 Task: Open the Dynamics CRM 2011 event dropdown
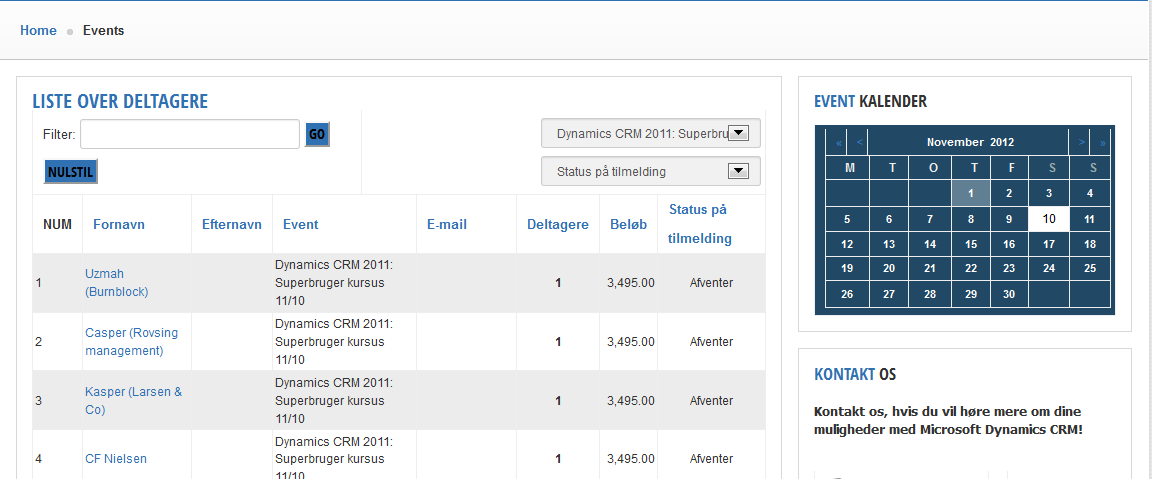(651, 134)
